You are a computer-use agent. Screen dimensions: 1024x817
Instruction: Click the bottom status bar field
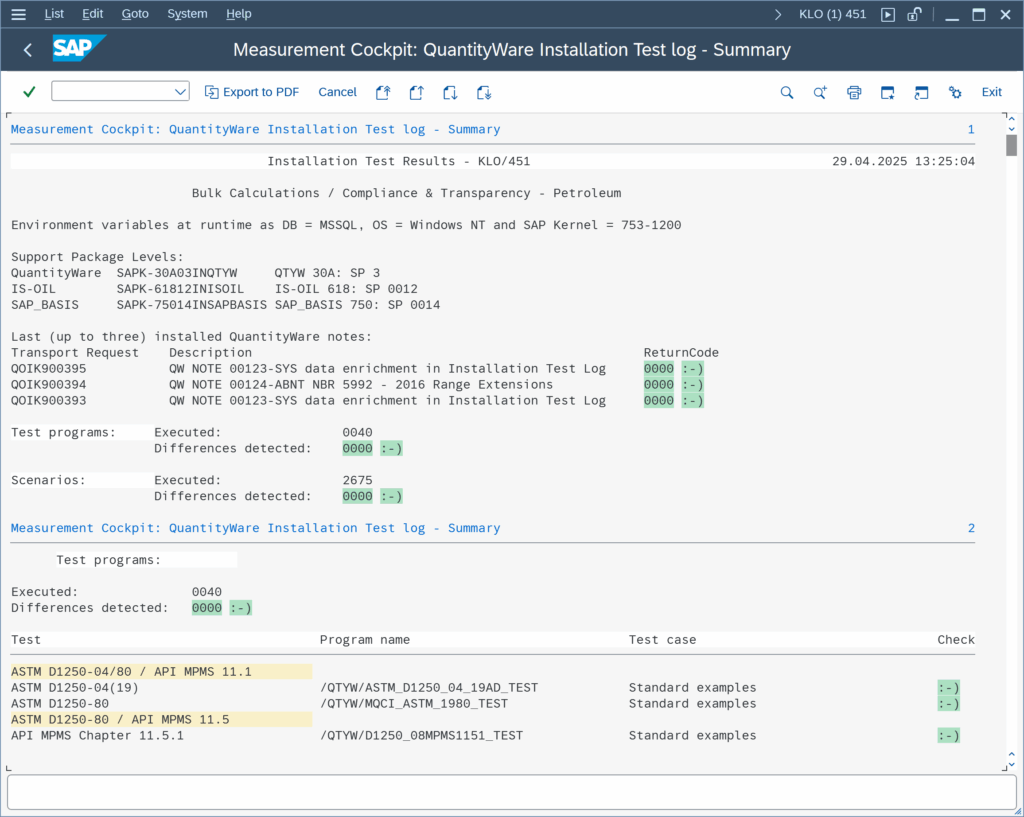[x=511, y=792]
